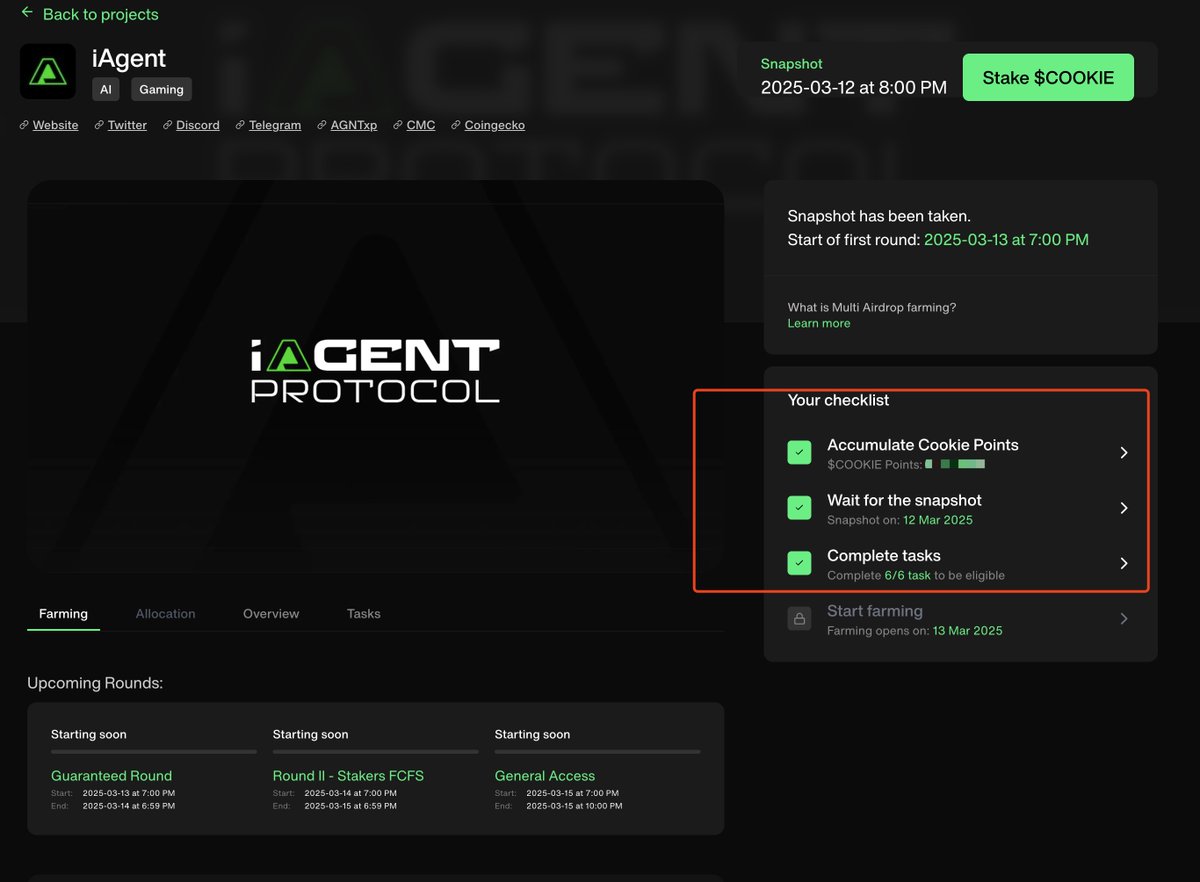This screenshot has width=1200, height=882.
Task: Click the Snapshot on 12 Mar 2025 text
Action: (x=900, y=520)
